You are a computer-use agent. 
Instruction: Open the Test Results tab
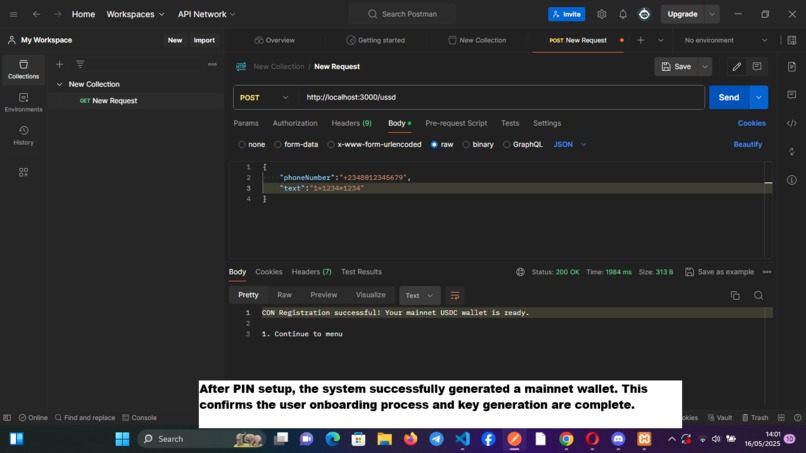point(361,272)
